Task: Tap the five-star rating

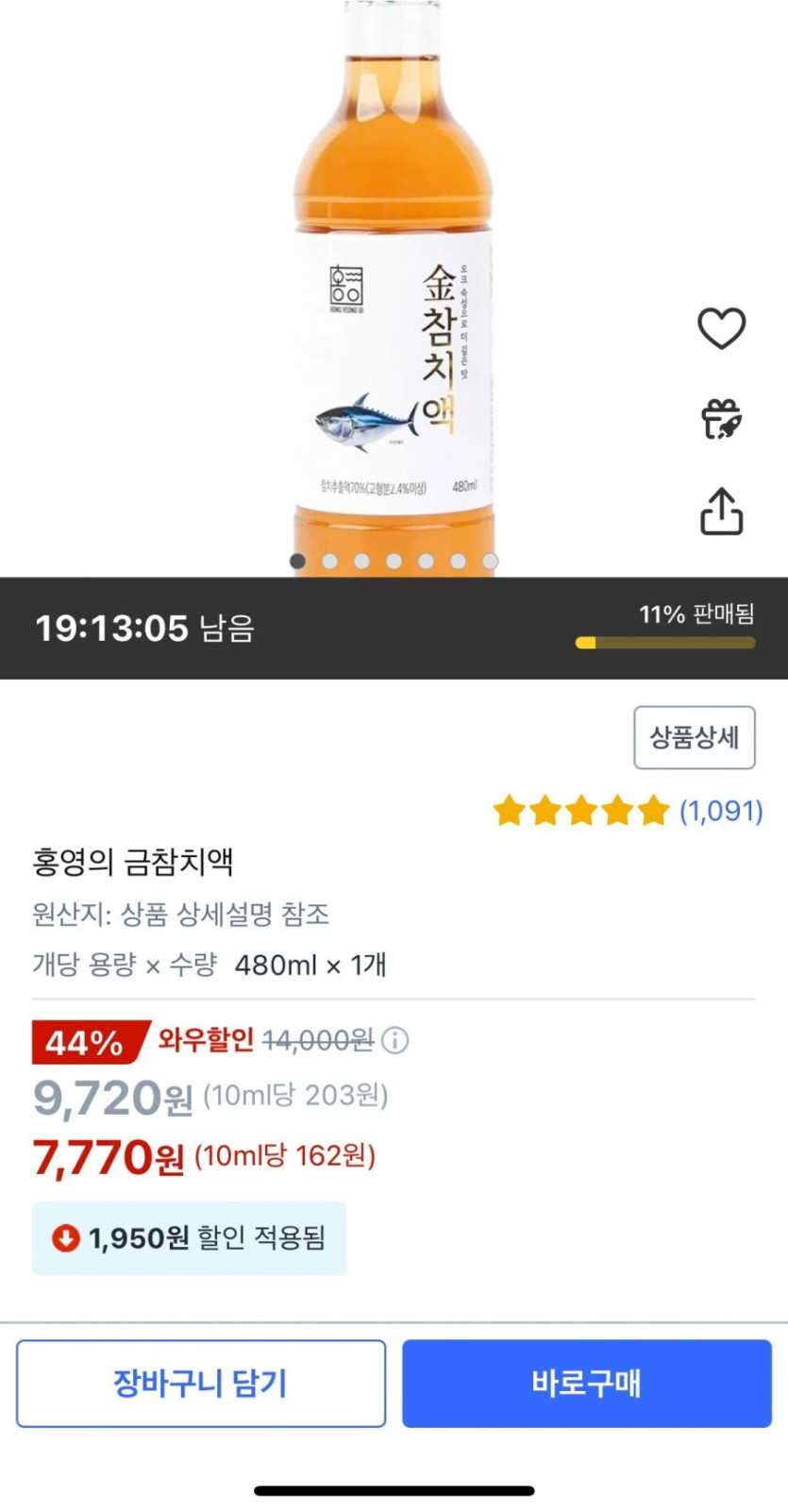Action: coord(580,811)
